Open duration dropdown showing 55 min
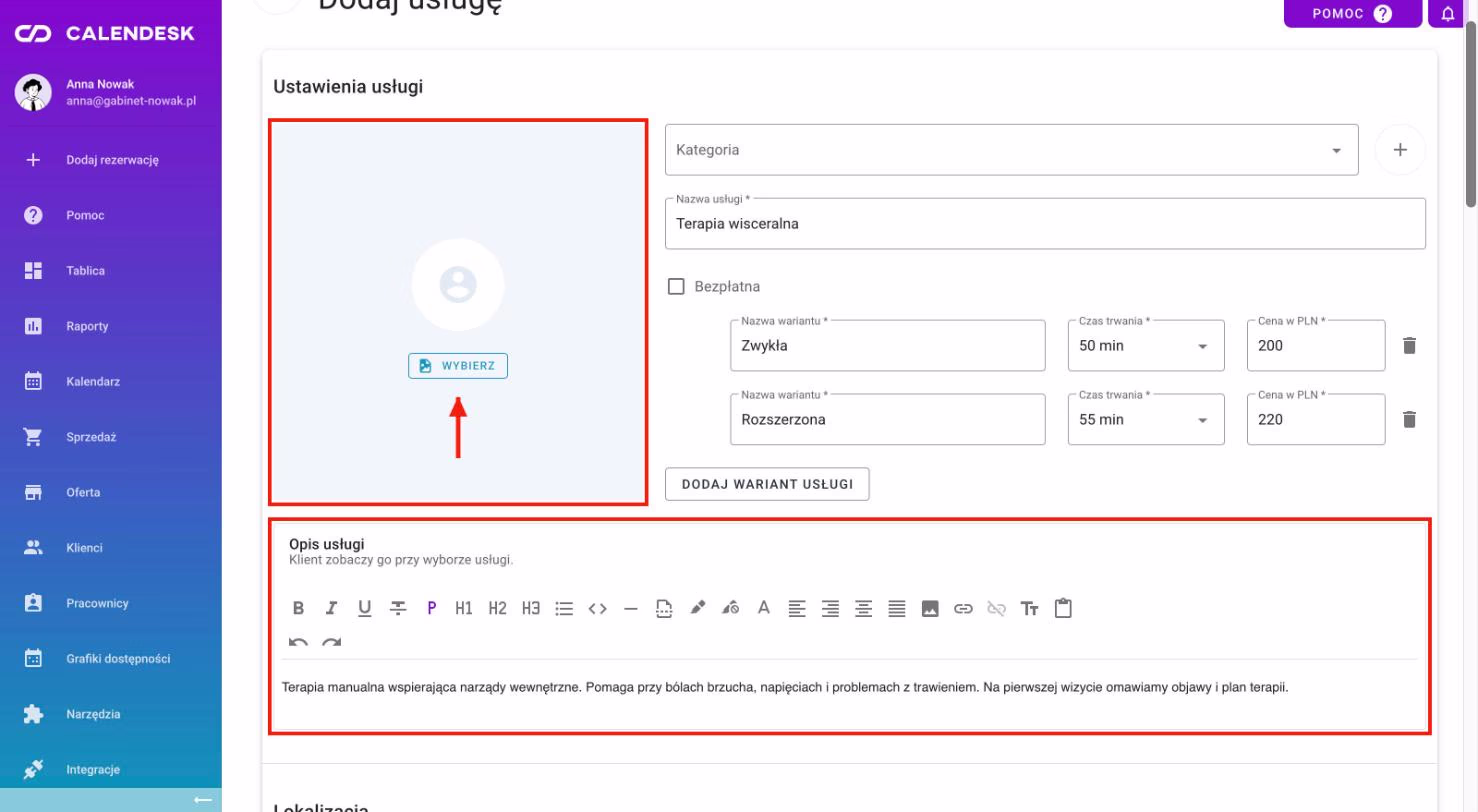Image resolution: width=1478 pixels, height=812 pixels. tap(1146, 420)
